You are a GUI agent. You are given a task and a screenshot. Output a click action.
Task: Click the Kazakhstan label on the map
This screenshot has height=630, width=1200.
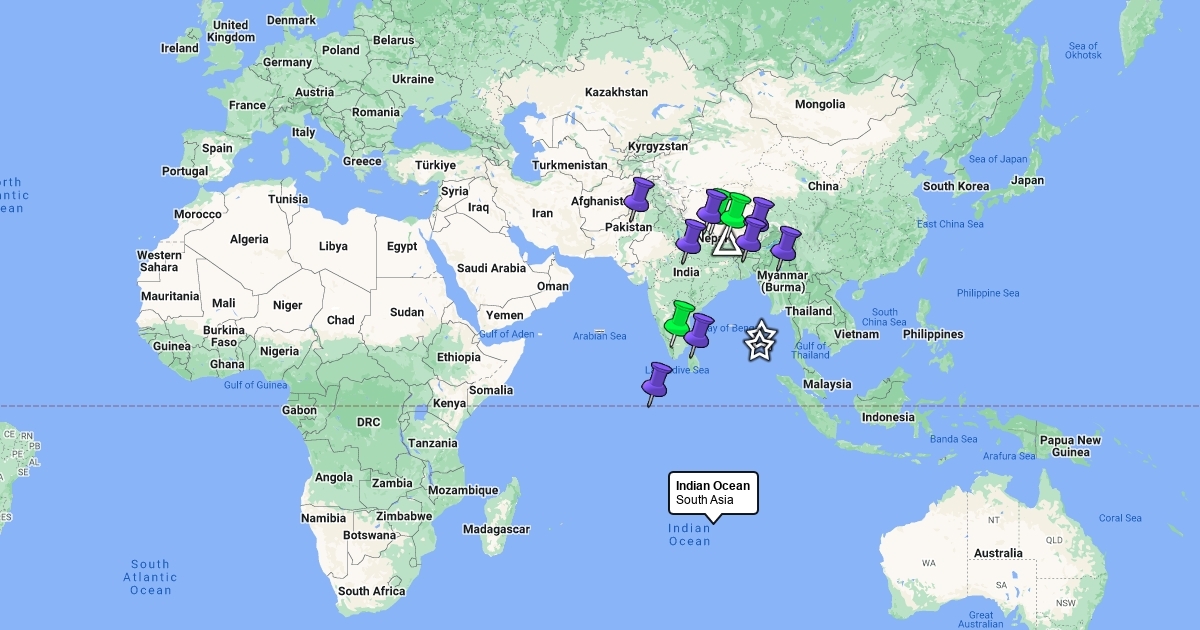point(616,92)
